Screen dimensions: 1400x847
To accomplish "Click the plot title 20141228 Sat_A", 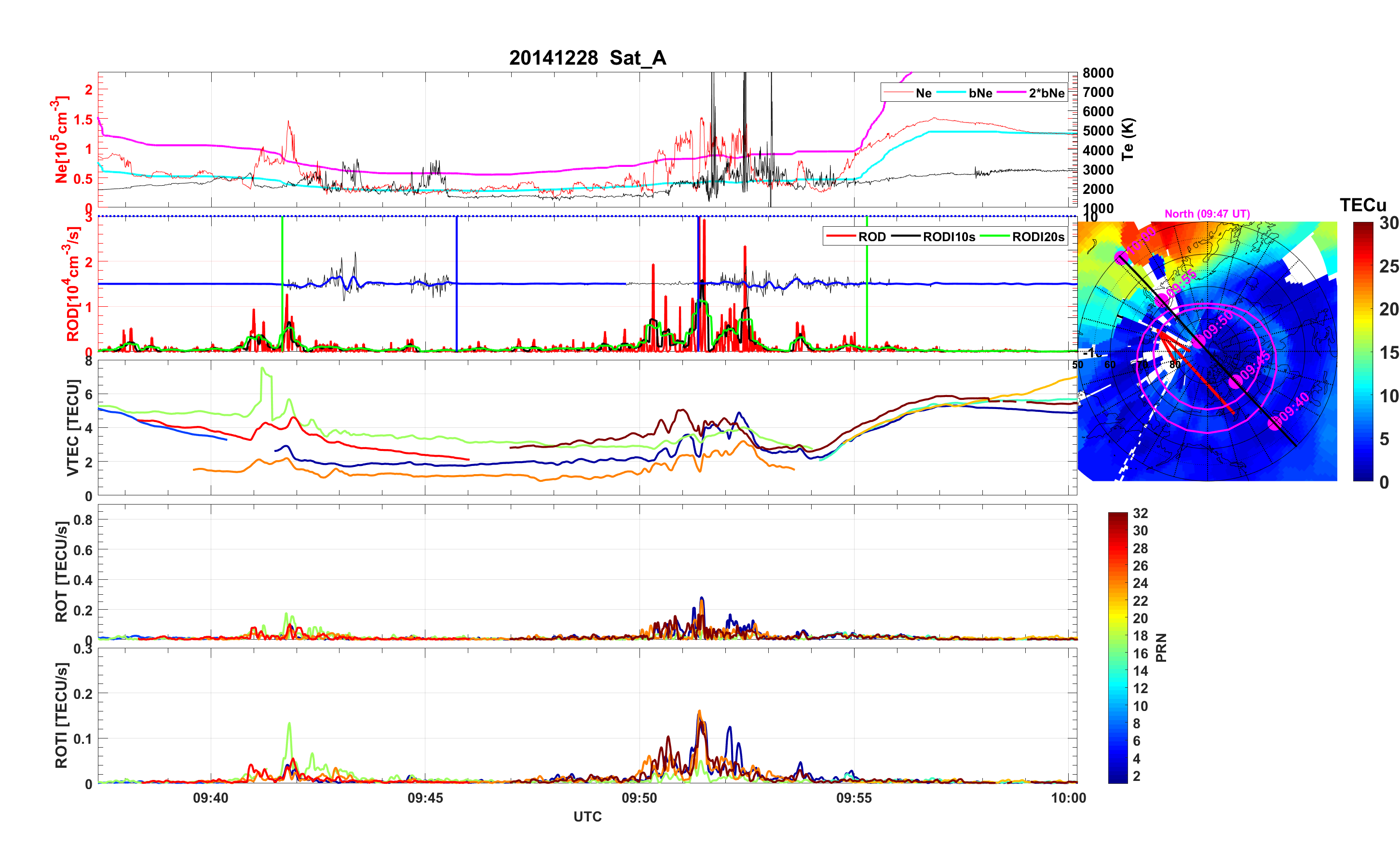I will point(587,58).
